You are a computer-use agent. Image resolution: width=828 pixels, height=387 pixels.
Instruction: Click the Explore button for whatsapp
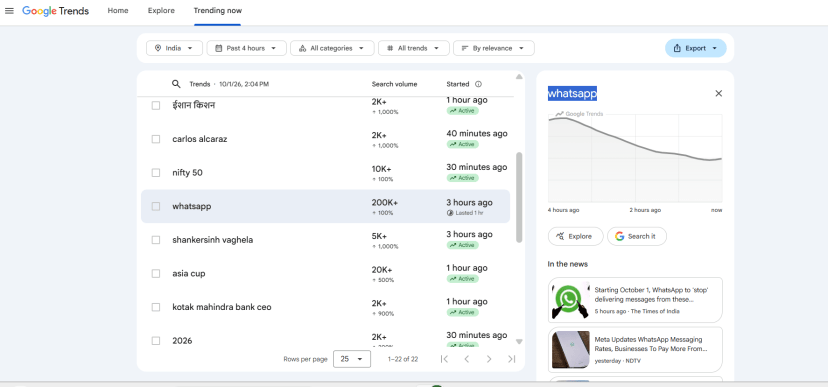click(575, 237)
